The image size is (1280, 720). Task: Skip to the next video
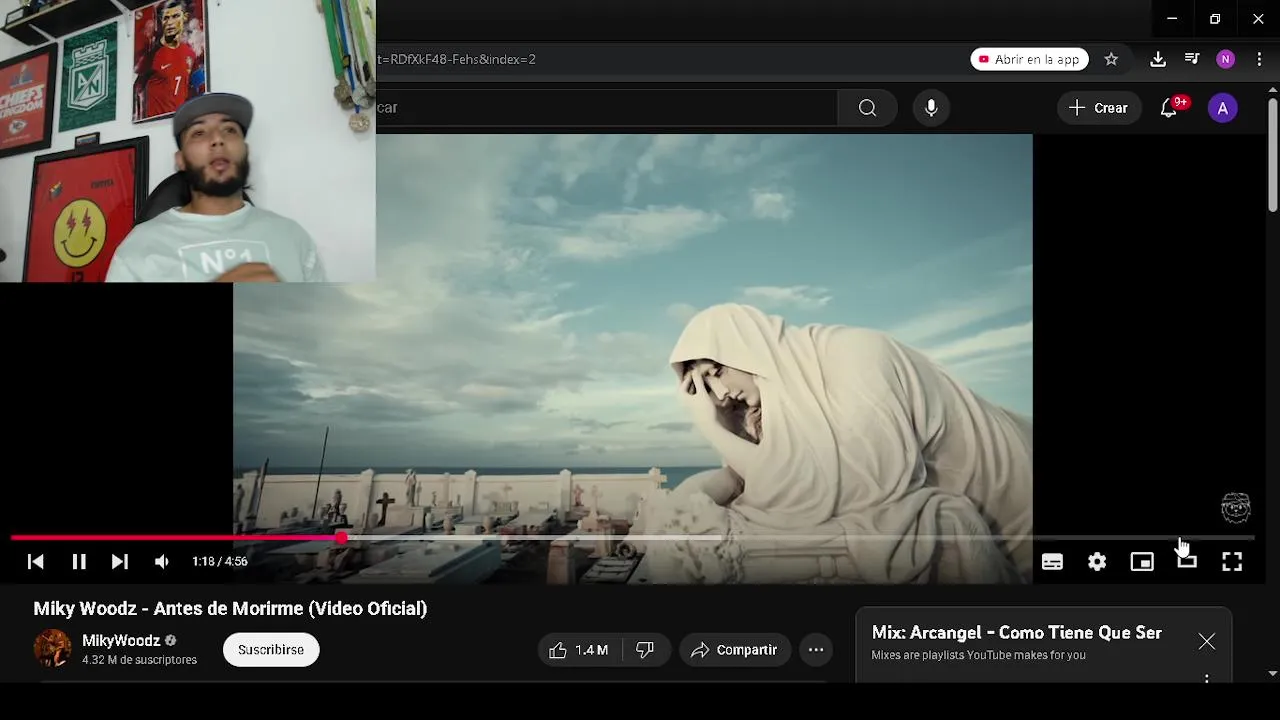tap(119, 562)
